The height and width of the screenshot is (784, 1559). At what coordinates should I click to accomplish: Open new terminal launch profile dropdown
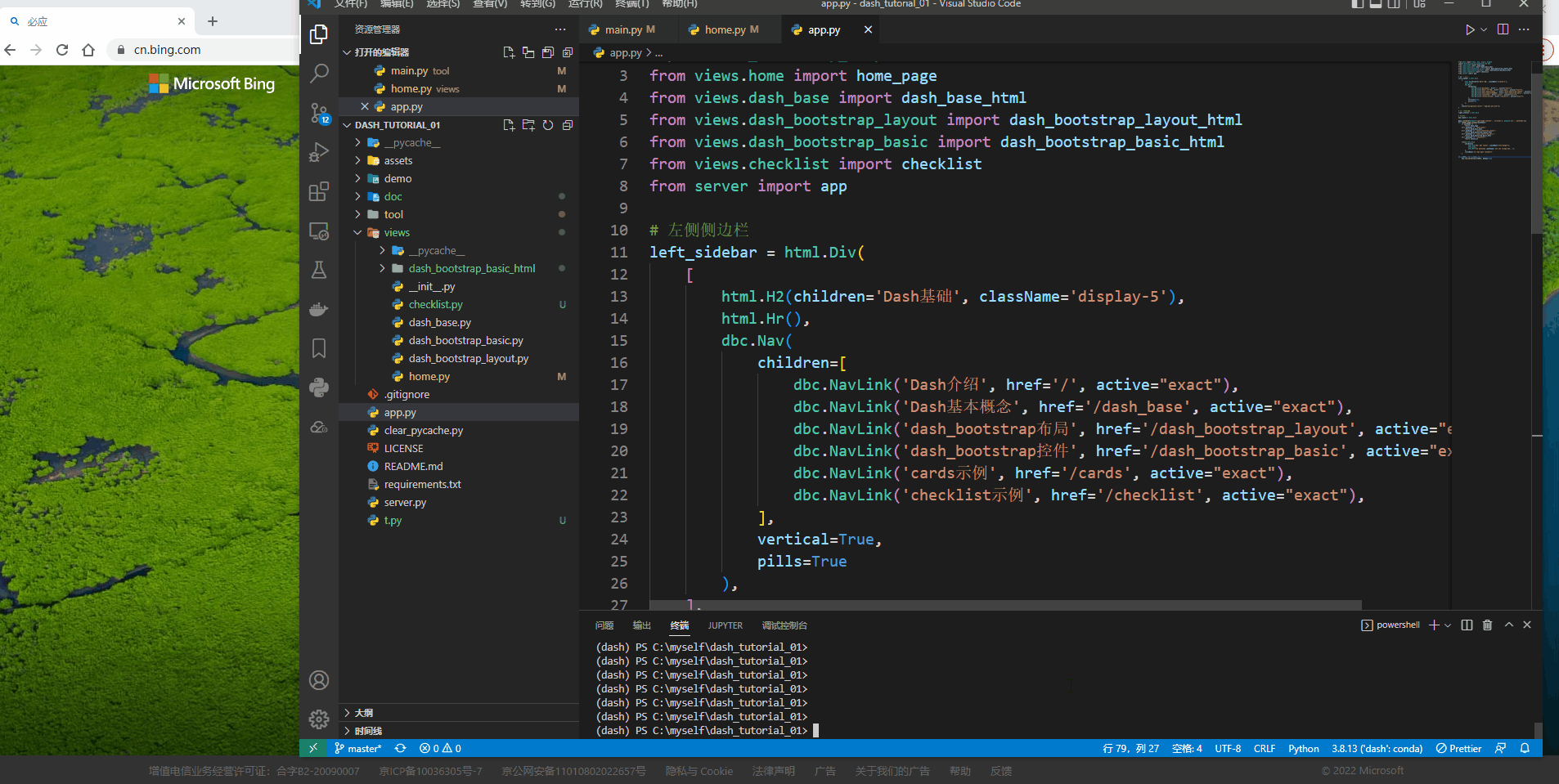tap(1449, 625)
